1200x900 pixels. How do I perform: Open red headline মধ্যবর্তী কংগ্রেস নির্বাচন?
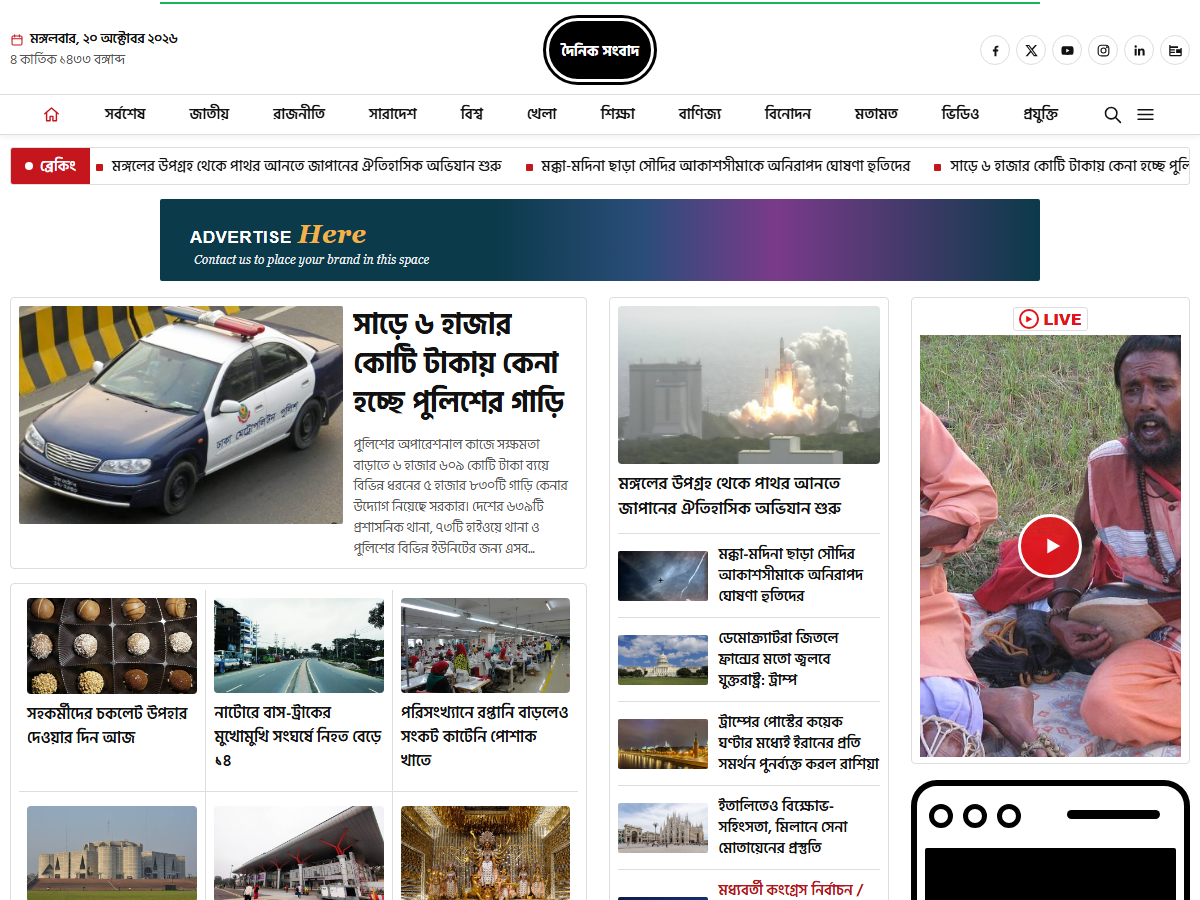click(x=790, y=889)
